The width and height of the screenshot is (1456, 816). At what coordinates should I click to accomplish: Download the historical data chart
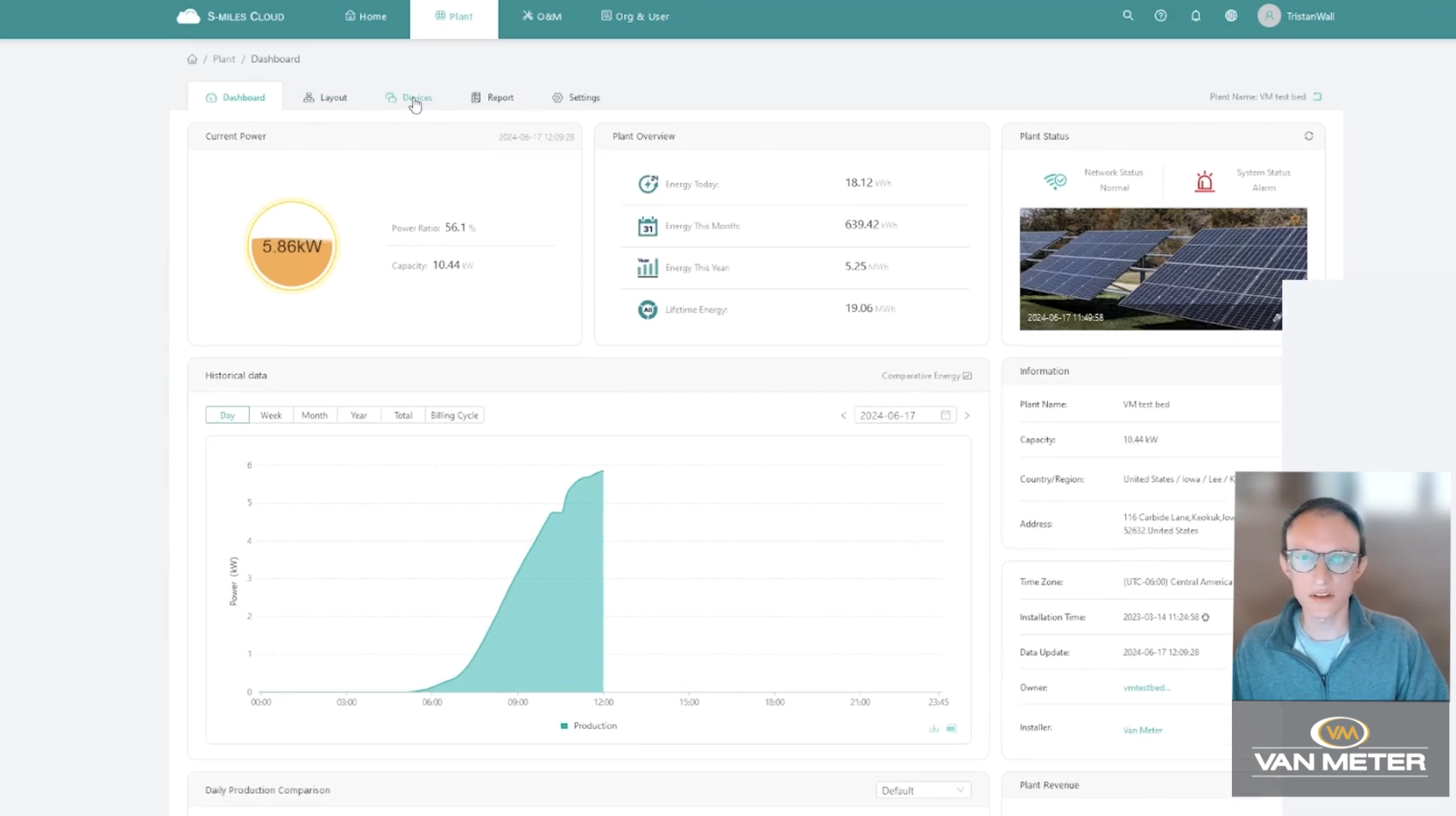pyautogui.click(x=934, y=729)
